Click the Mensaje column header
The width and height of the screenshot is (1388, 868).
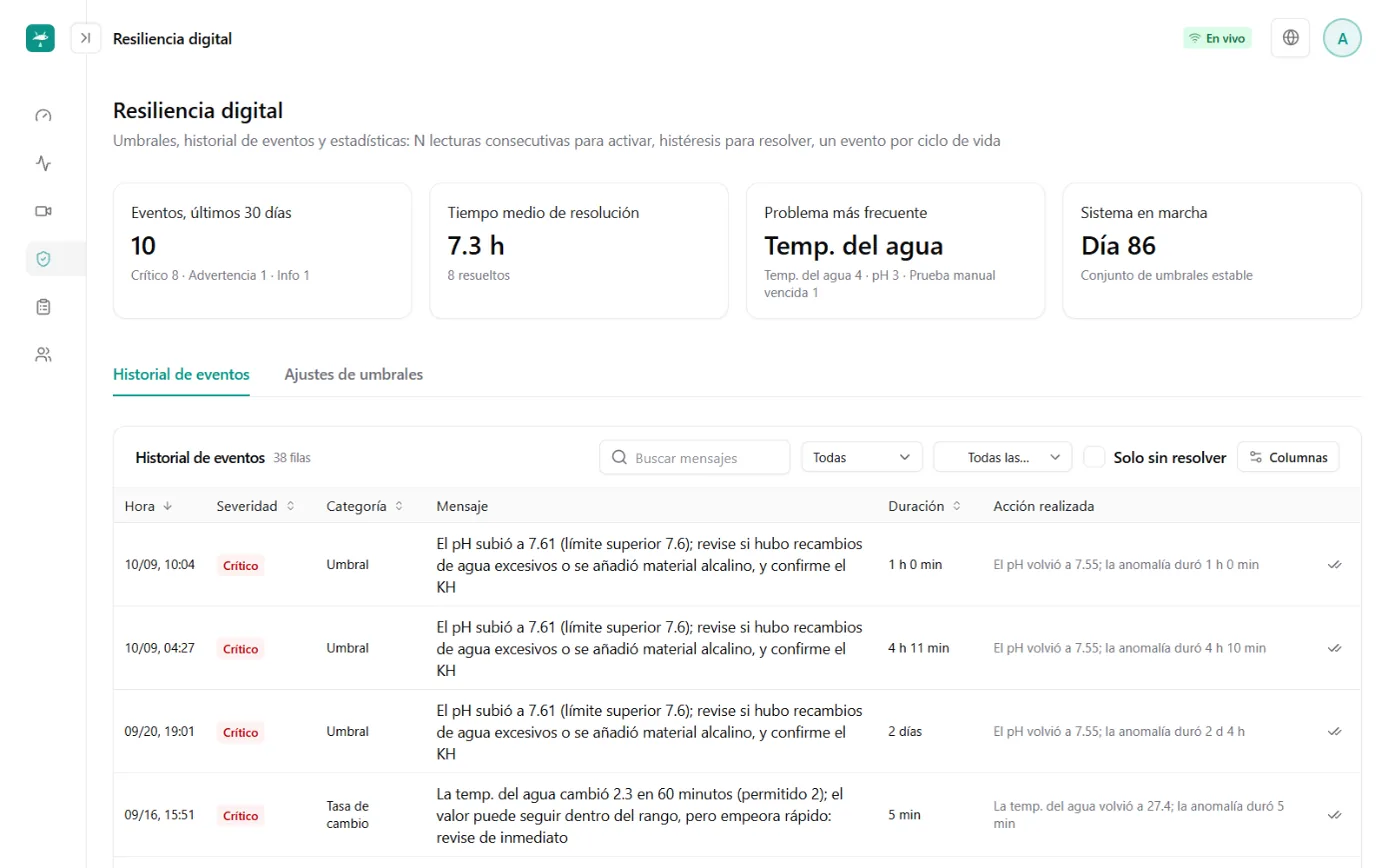tap(462, 506)
